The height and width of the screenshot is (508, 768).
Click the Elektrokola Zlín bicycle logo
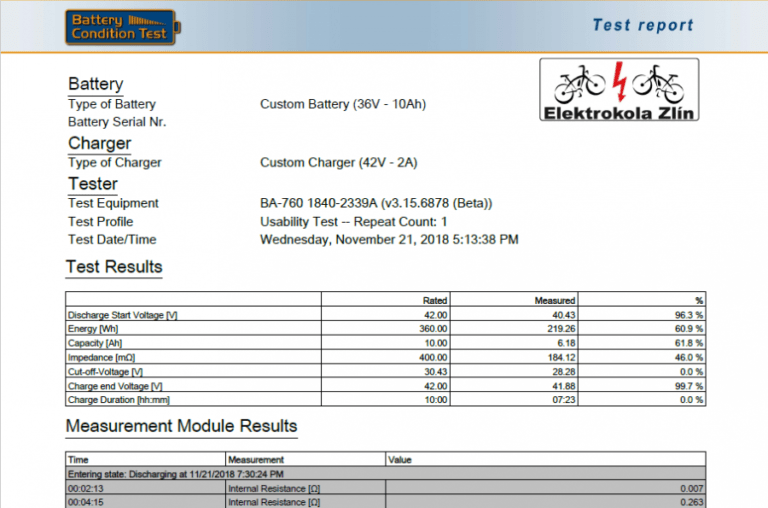pyautogui.click(x=619, y=90)
